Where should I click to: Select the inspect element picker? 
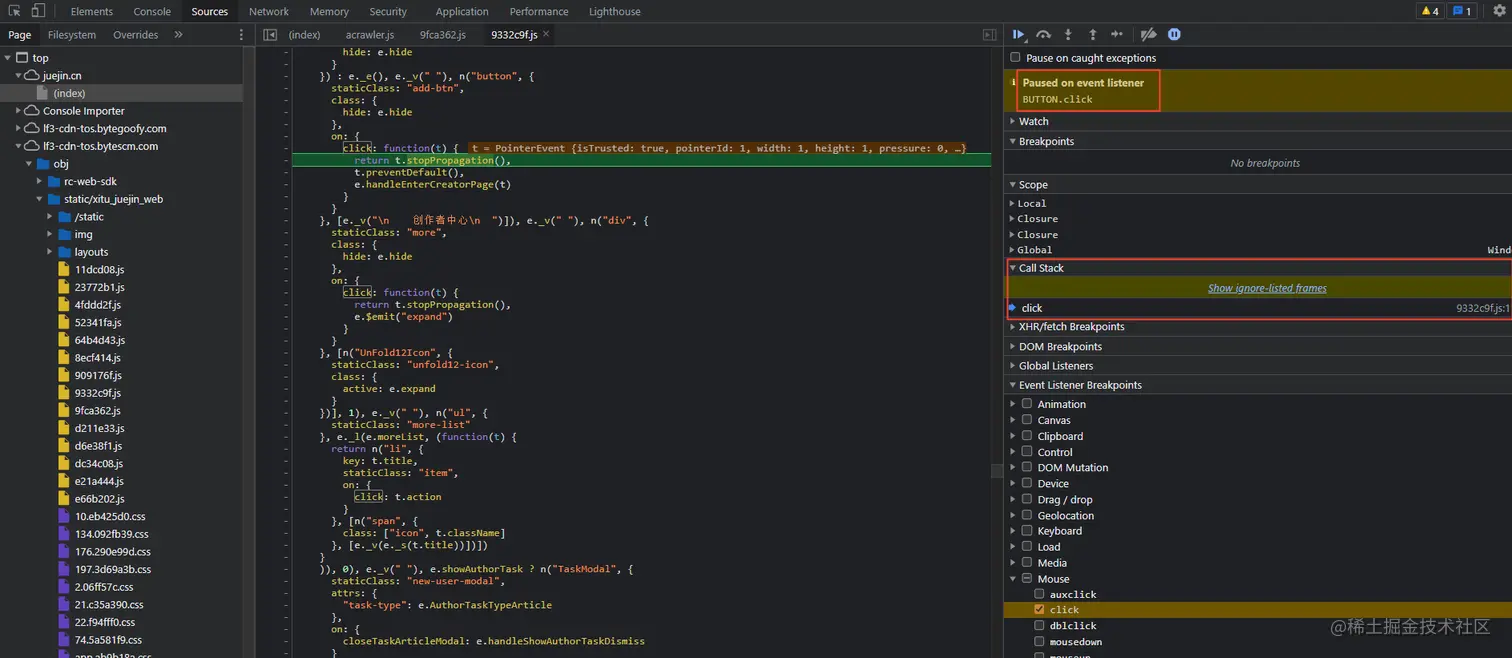15,11
